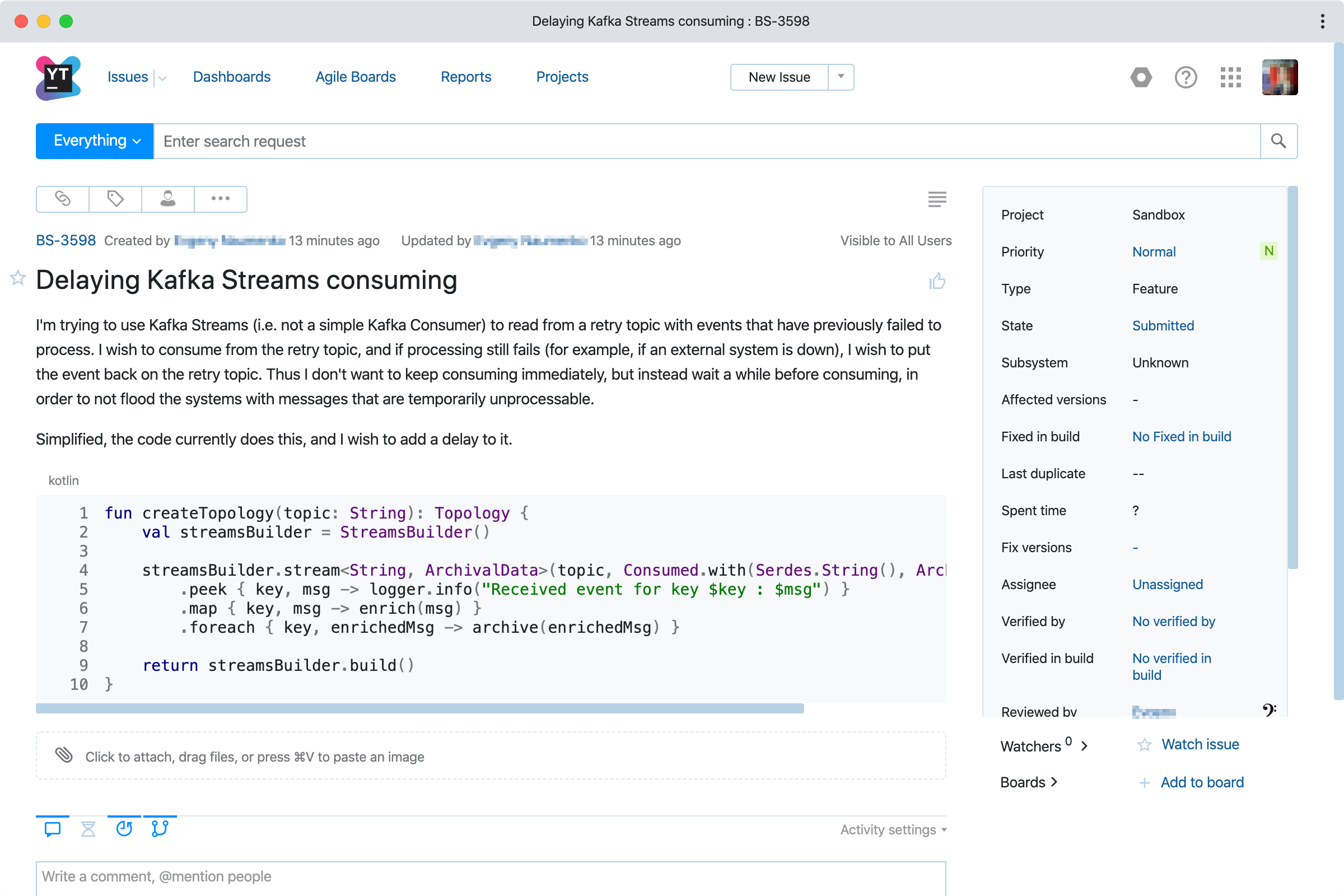This screenshot has height=896, width=1344.
Task: Click the Watch issue star icon
Action: pos(1144,745)
